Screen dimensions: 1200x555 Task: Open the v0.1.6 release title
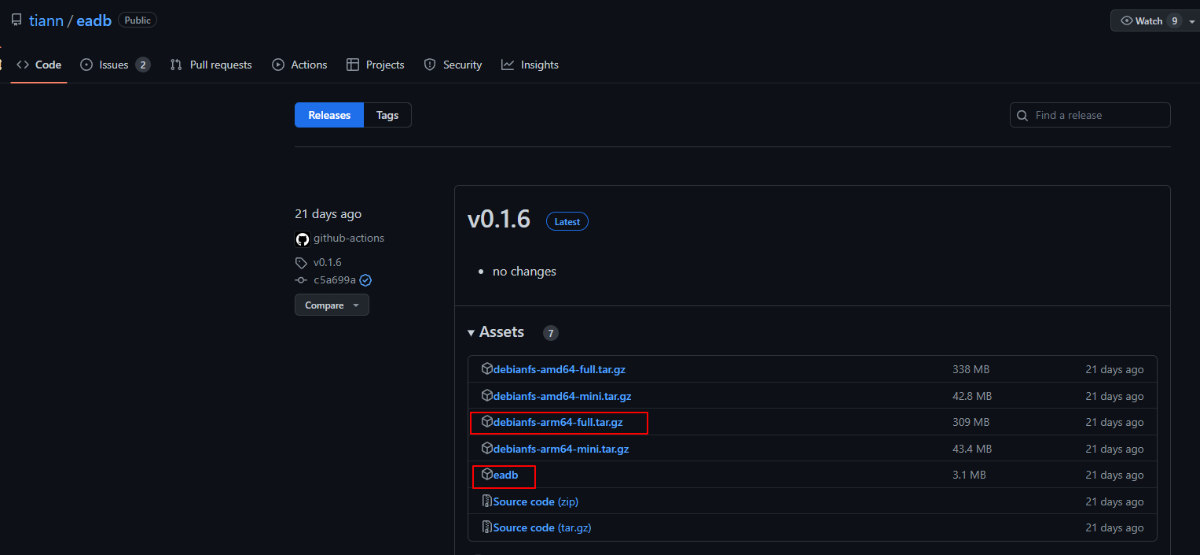[499, 220]
